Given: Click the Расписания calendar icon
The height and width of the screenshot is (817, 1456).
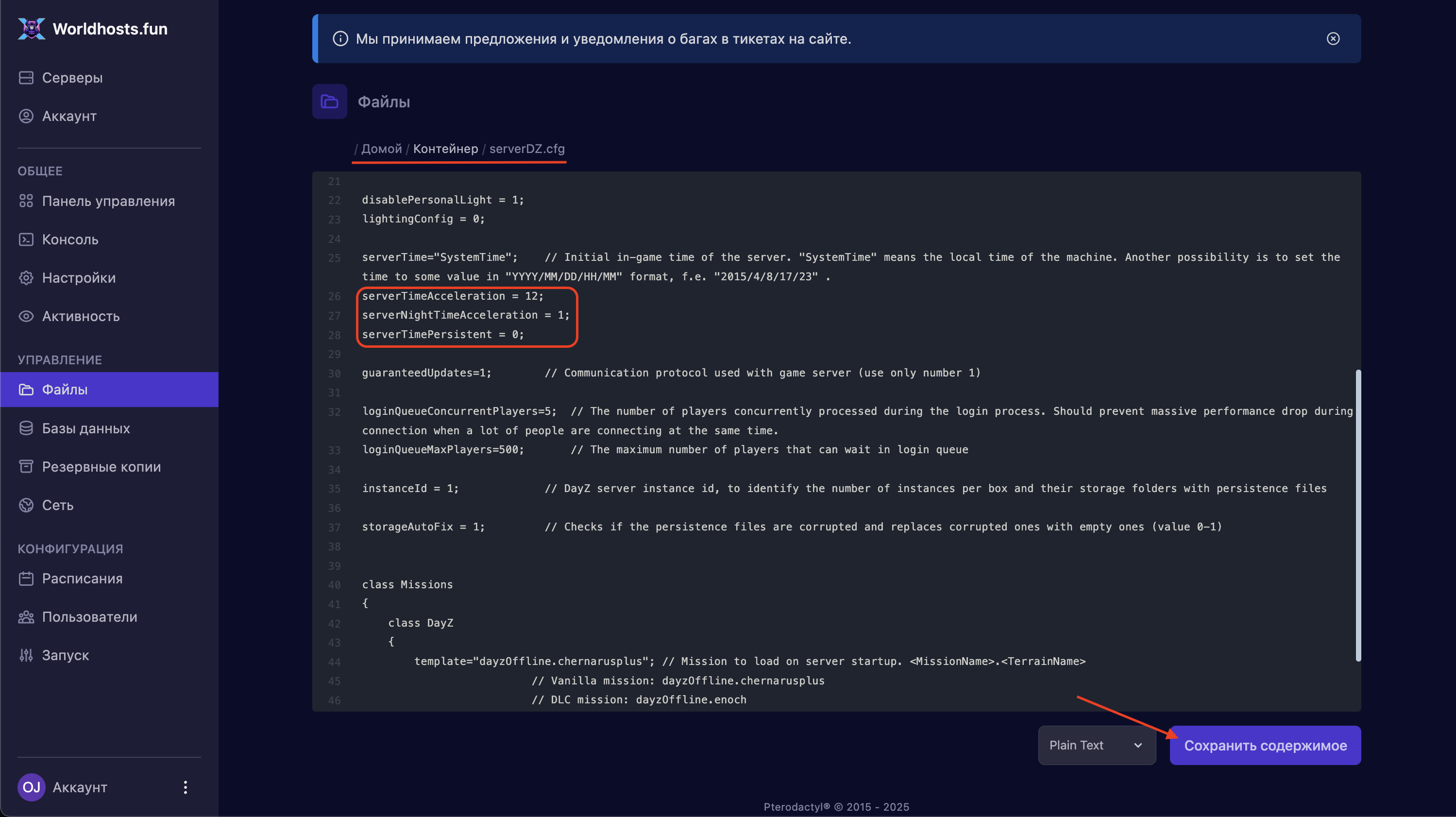Looking at the screenshot, I should 26,579.
